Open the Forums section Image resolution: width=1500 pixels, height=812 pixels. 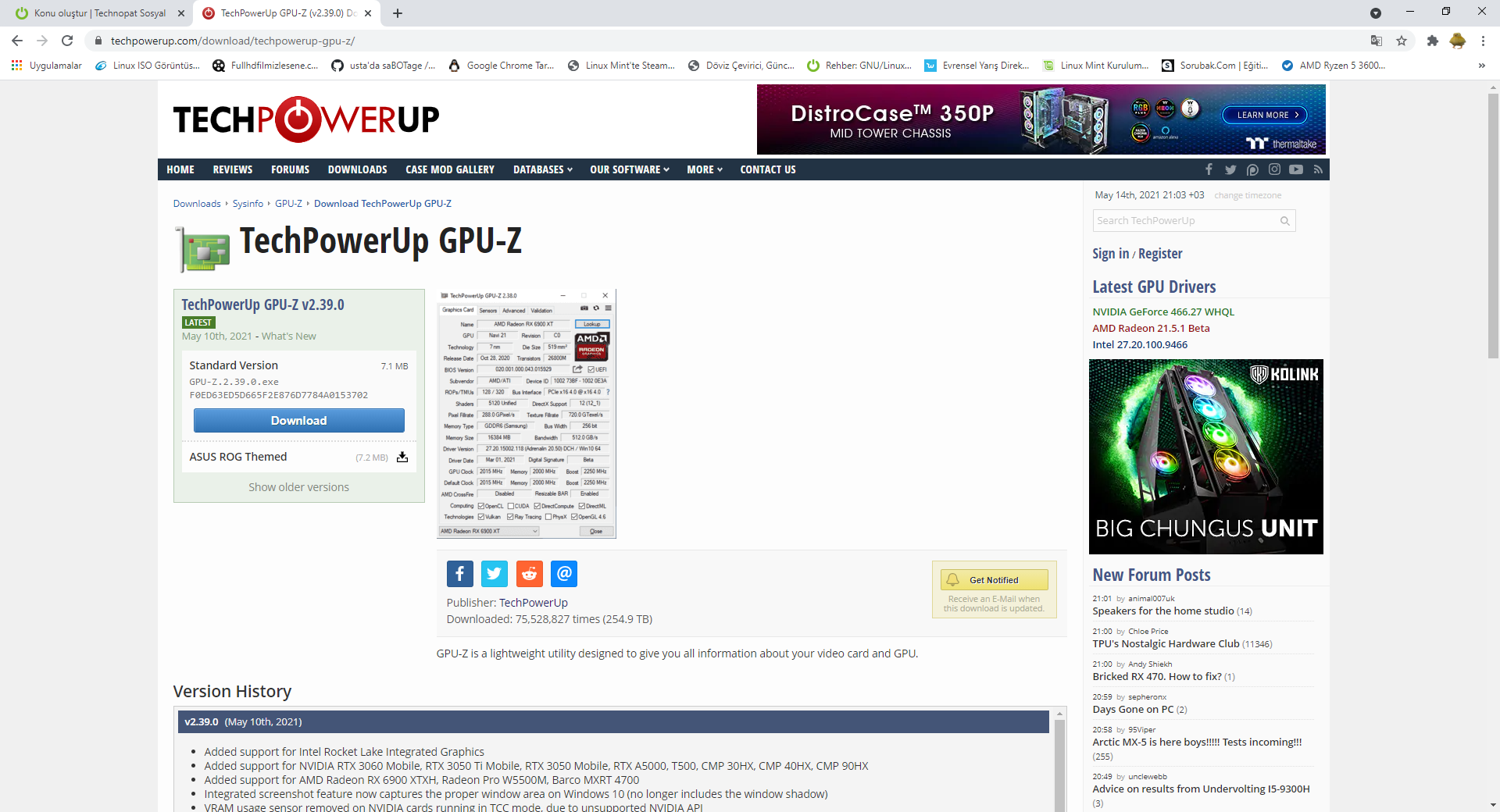click(291, 169)
